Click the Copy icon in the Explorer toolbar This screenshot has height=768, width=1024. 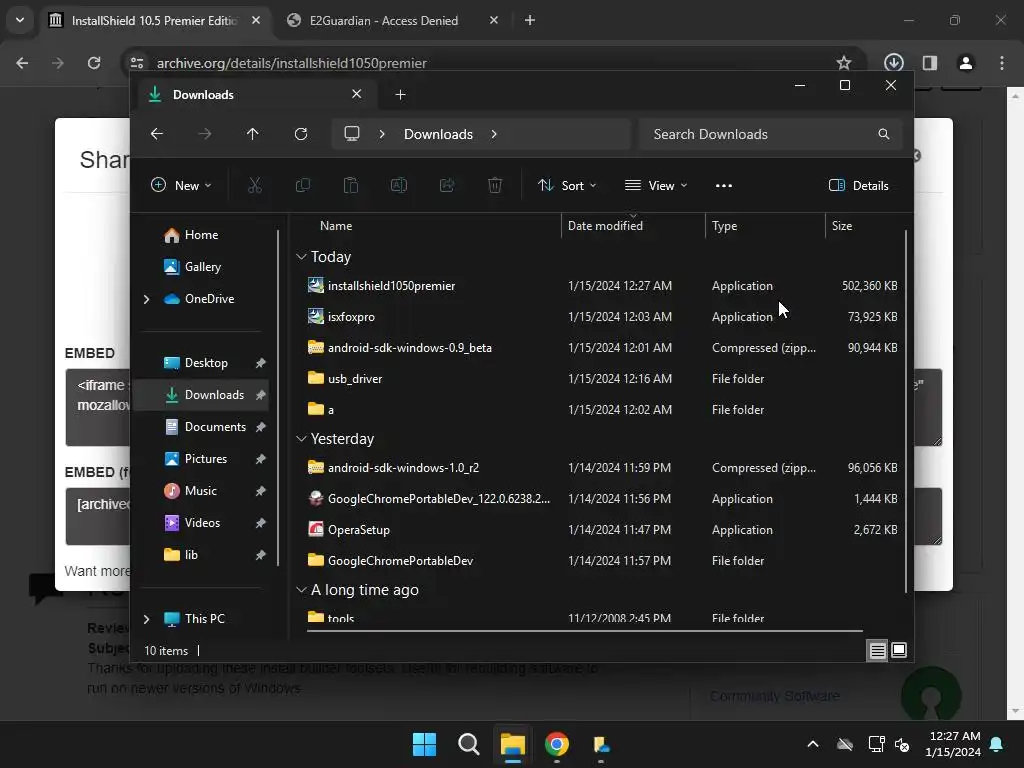(302, 185)
